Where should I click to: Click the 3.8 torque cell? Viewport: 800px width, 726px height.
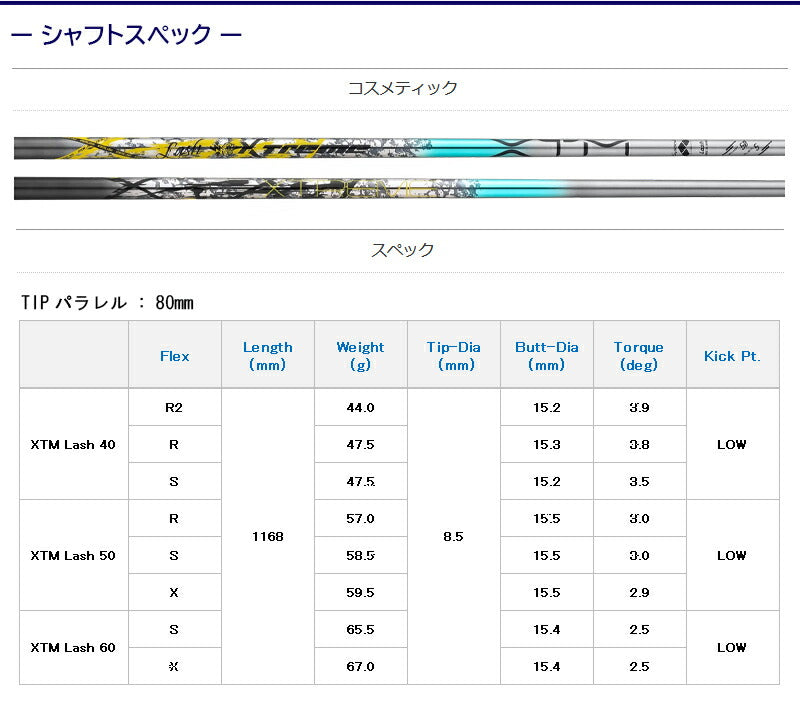point(640,444)
